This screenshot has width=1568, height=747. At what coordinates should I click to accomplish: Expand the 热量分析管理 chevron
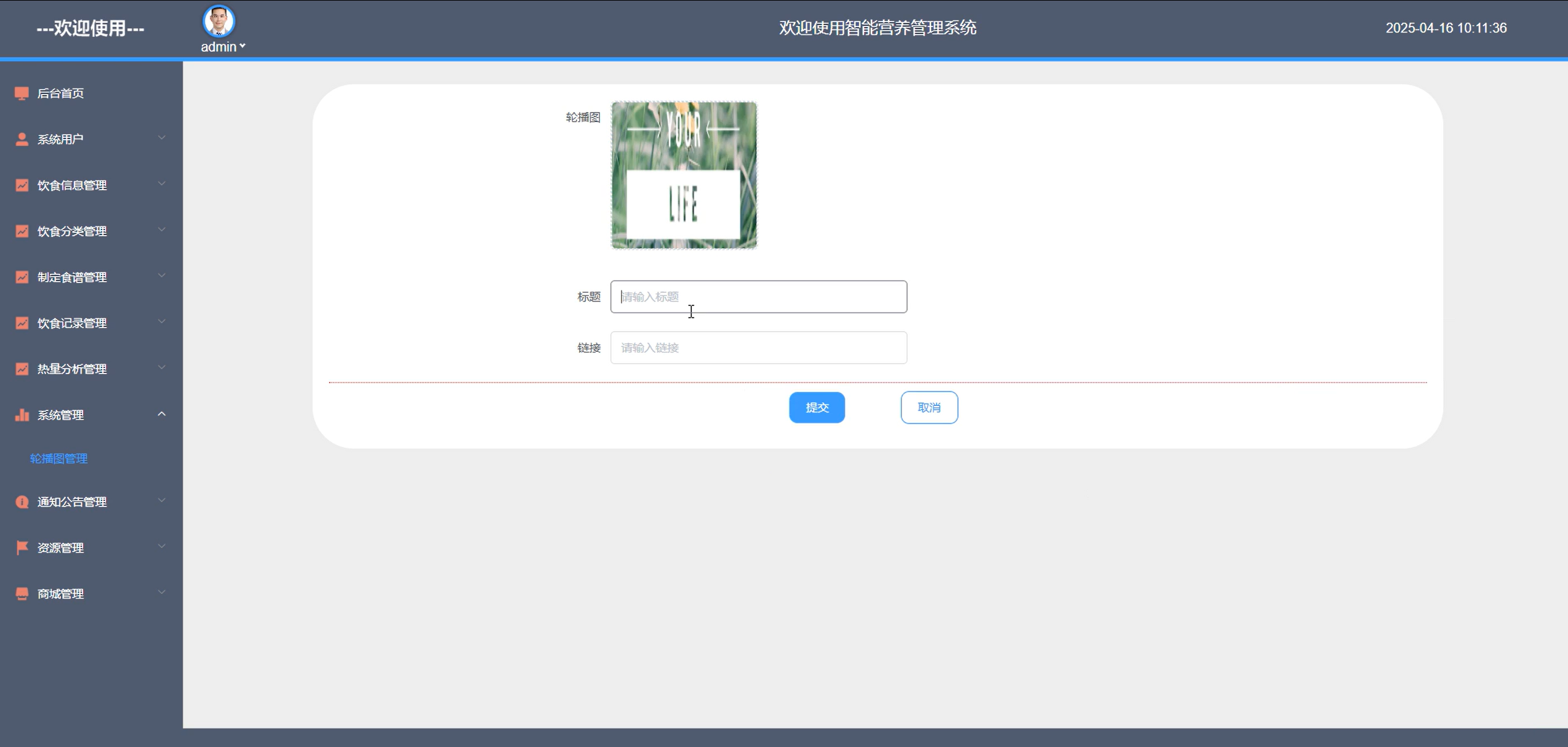pyautogui.click(x=161, y=368)
